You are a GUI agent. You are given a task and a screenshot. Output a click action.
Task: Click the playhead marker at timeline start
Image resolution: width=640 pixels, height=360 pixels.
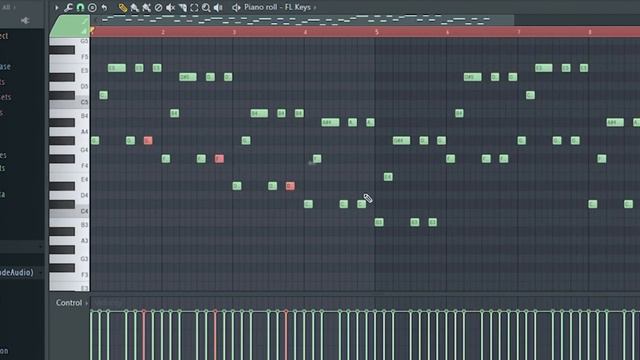[x=92, y=31]
